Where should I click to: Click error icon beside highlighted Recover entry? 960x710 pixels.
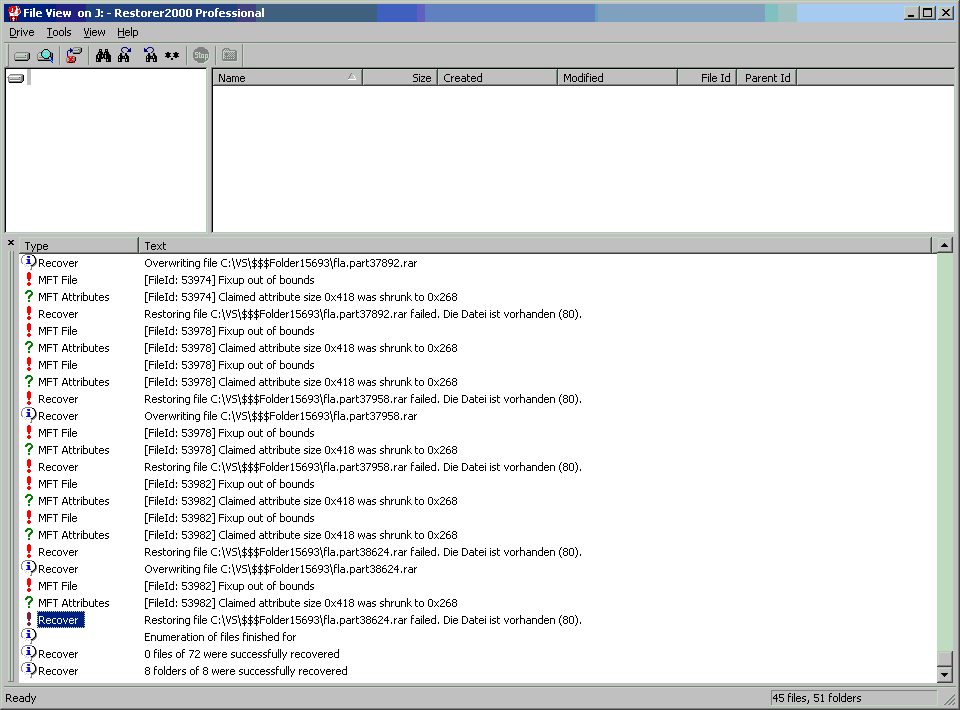point(29,619)
